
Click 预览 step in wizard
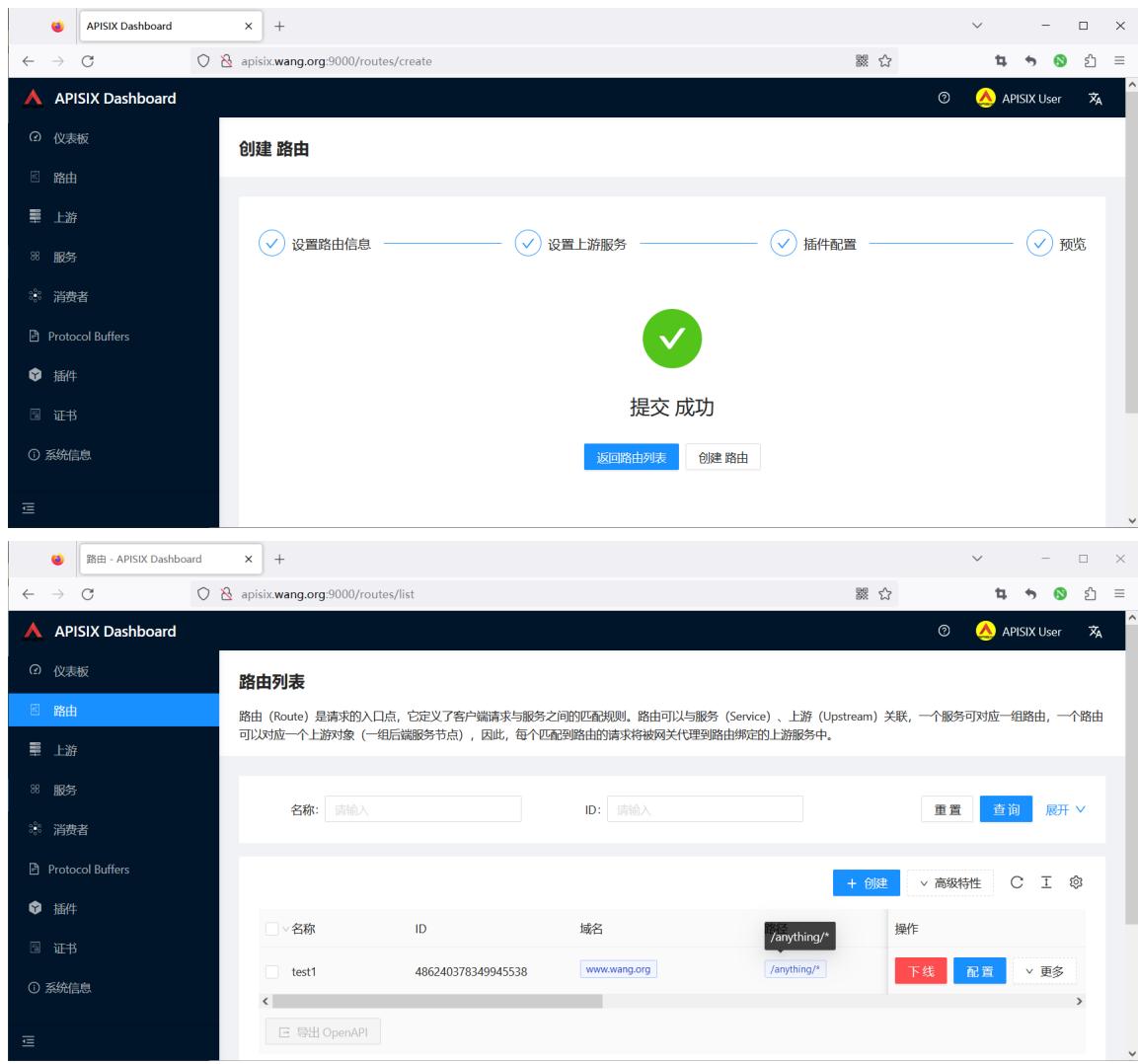point(1056,244)
